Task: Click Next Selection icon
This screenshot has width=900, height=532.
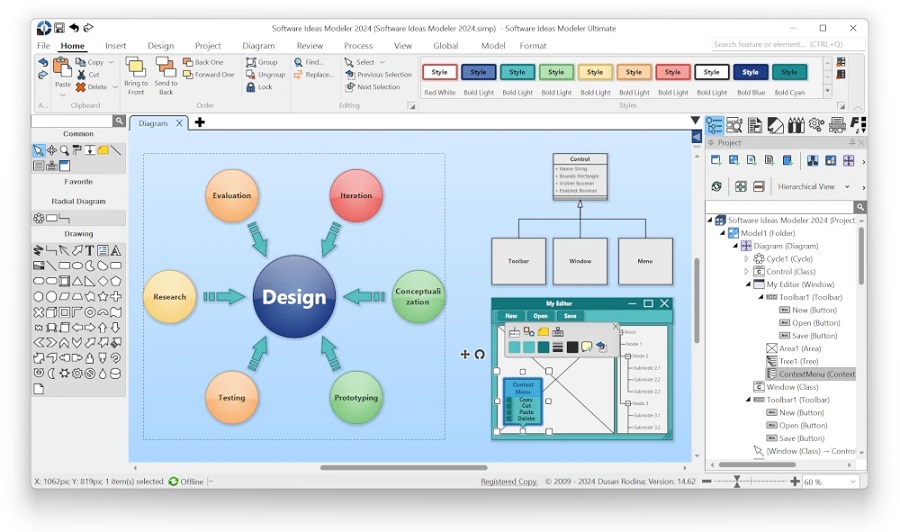Action: point(350,87)
